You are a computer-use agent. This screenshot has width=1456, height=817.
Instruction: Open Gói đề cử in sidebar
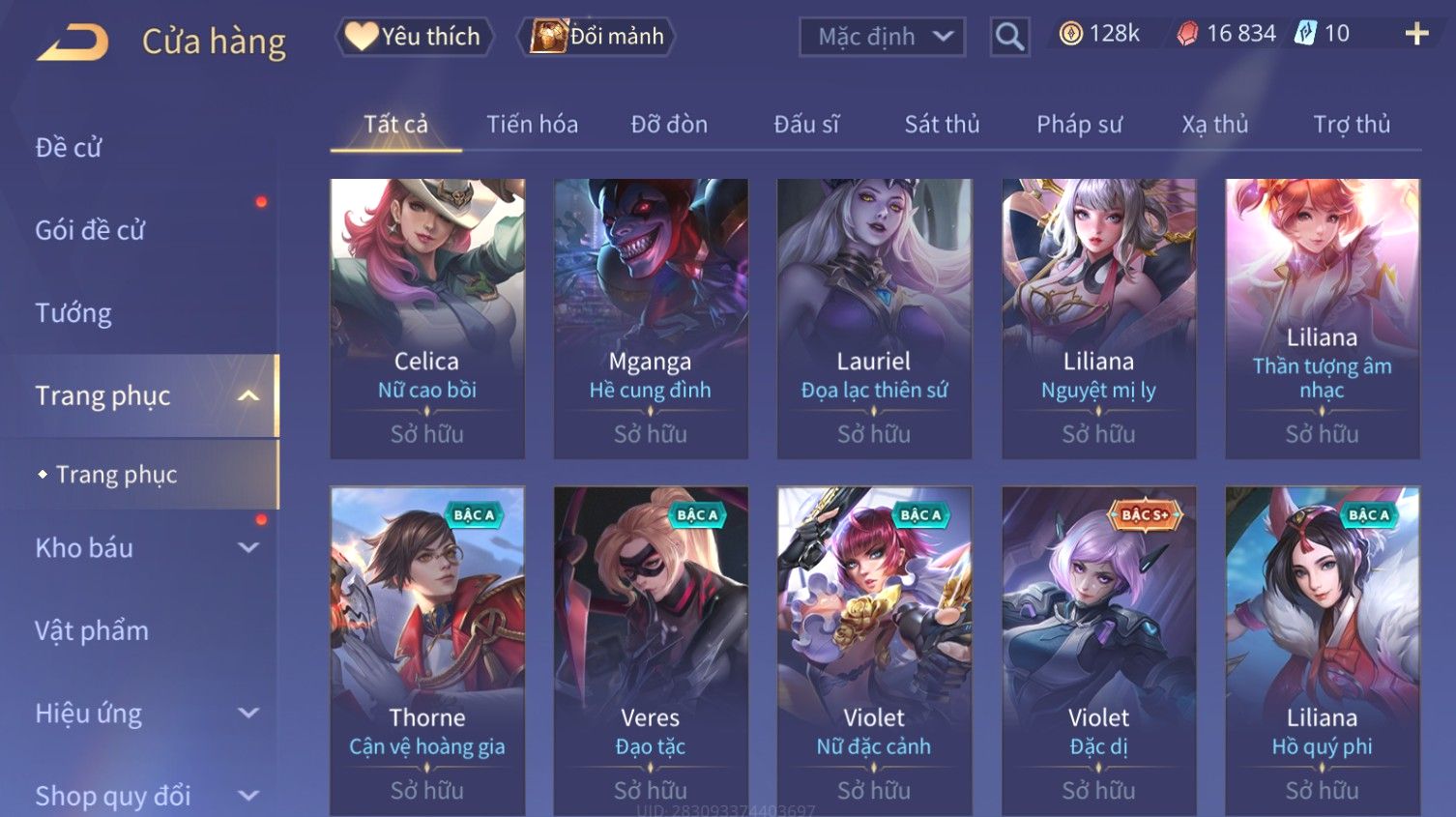tap(90, 229)
